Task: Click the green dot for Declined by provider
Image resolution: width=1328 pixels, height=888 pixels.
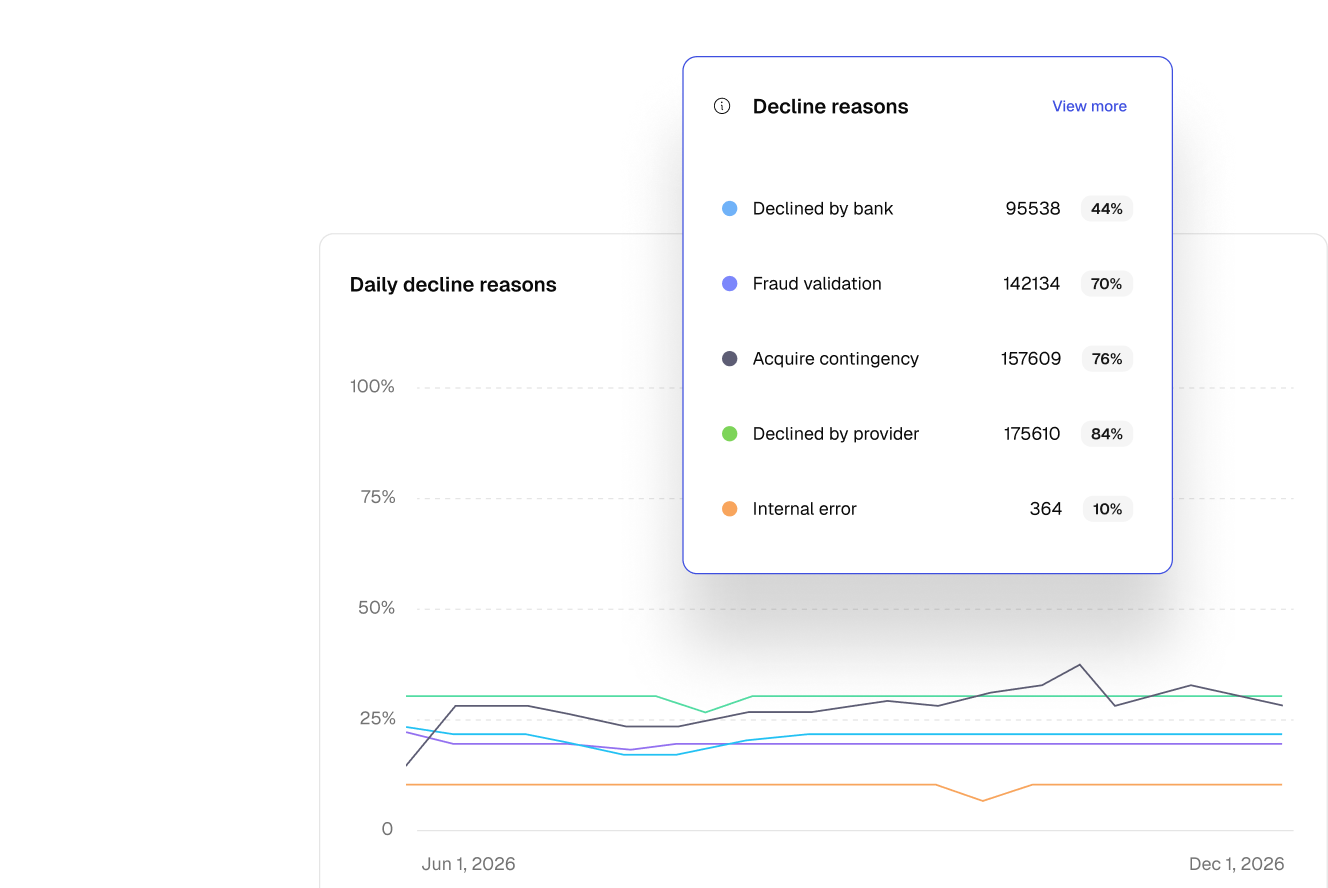Action: pos(730,434)
